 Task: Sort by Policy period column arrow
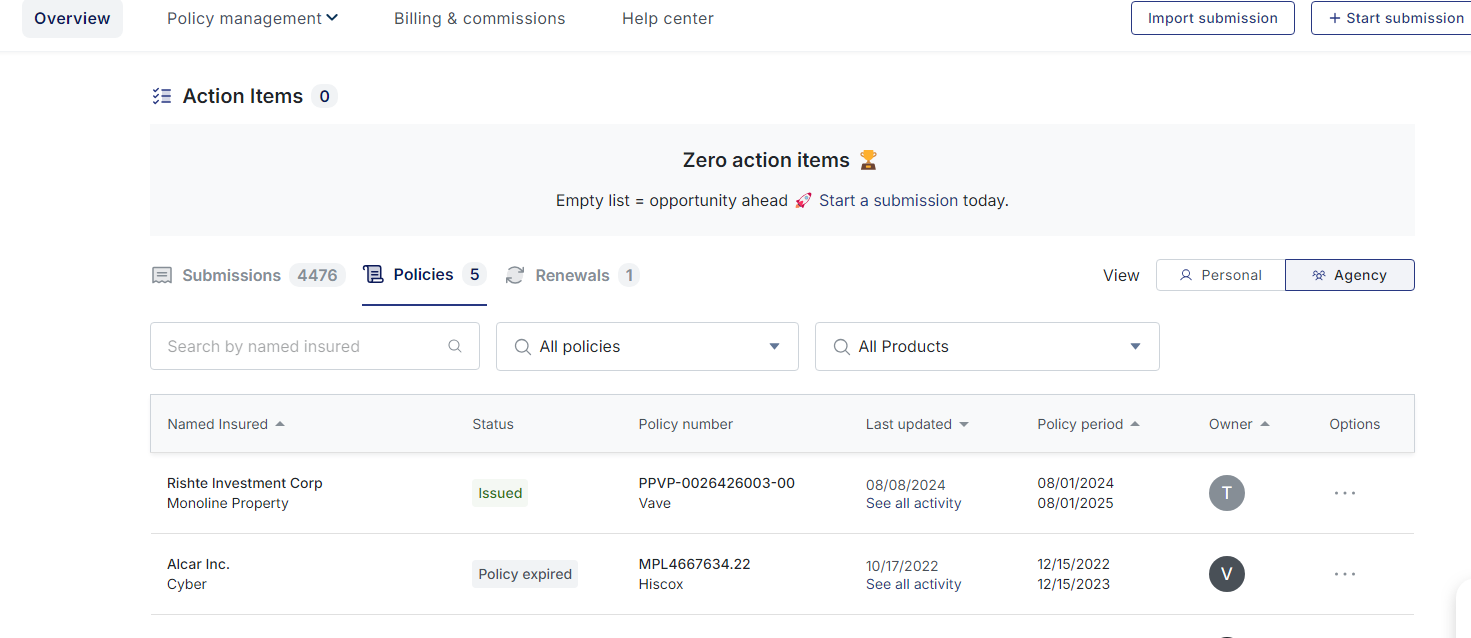[x=1135, y=424]
